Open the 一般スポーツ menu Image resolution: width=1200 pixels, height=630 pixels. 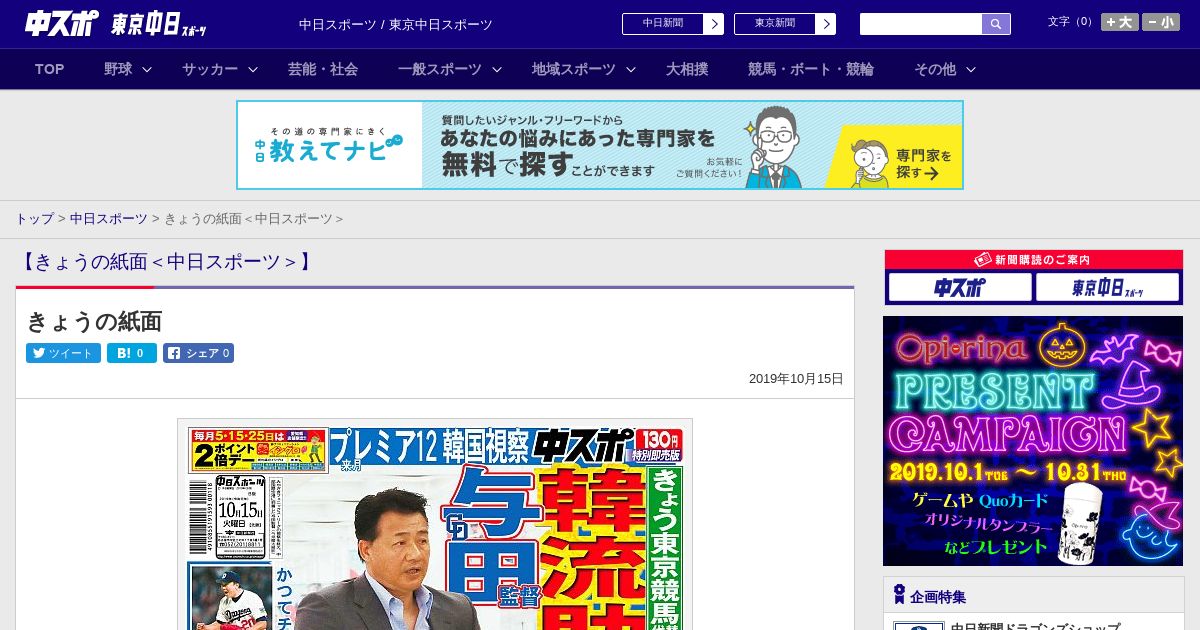tap(440, 69)
